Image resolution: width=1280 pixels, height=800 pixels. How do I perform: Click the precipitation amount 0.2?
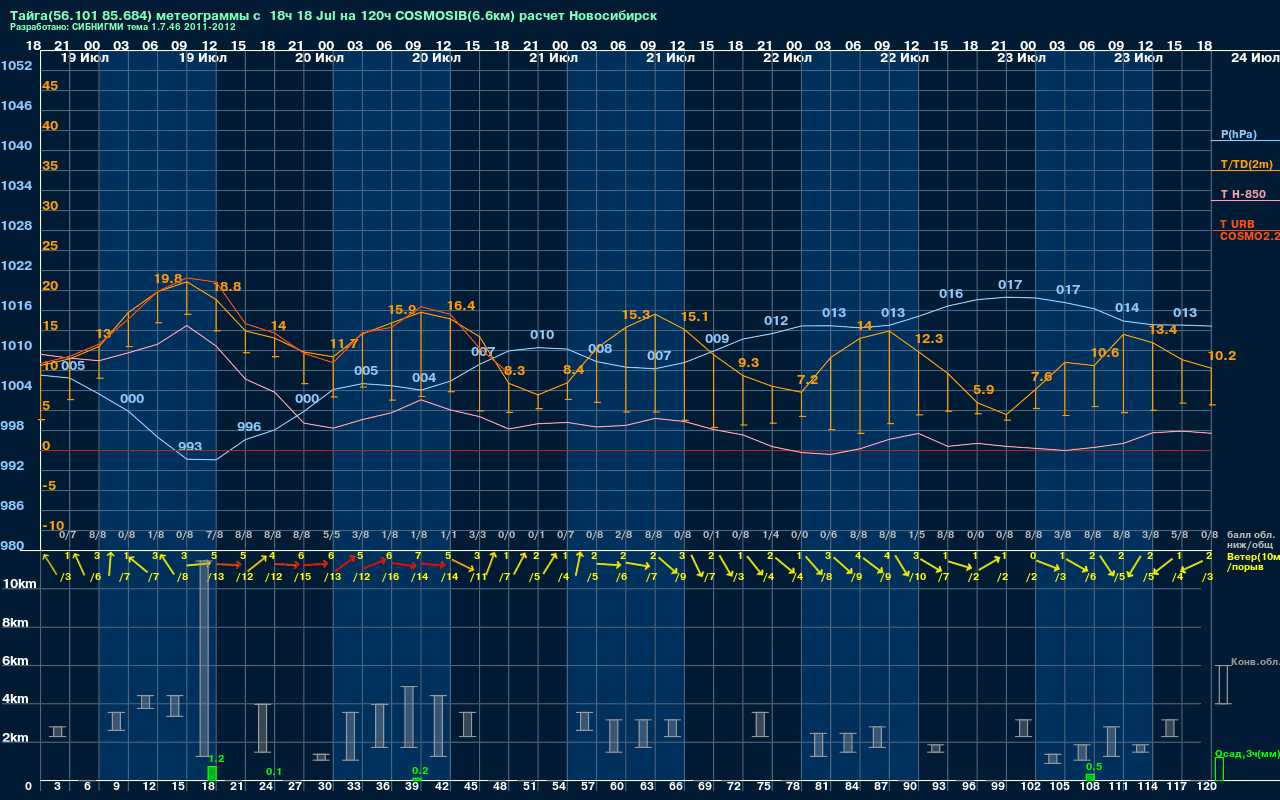420,771
